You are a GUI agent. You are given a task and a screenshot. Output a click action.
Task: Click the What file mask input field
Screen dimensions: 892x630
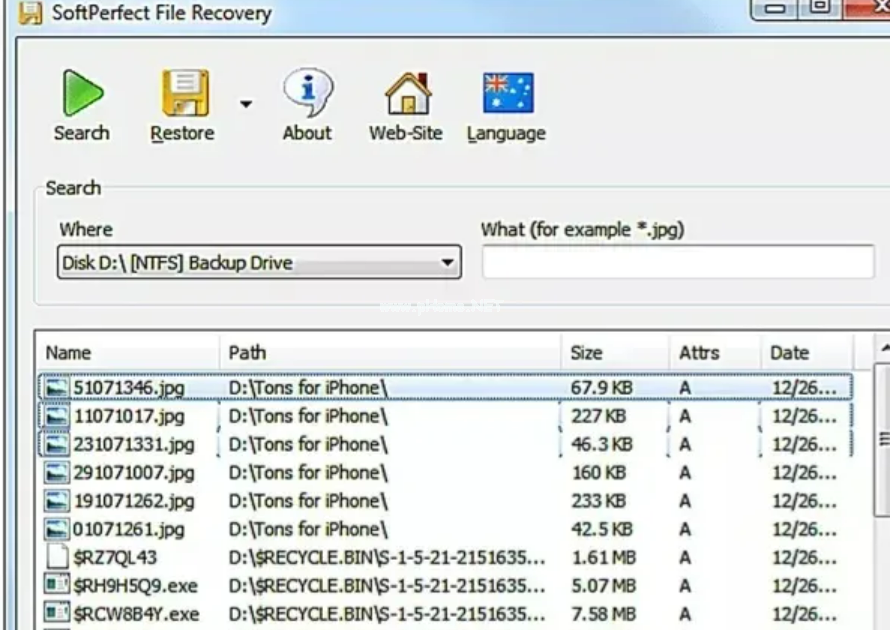coord(678,262)
